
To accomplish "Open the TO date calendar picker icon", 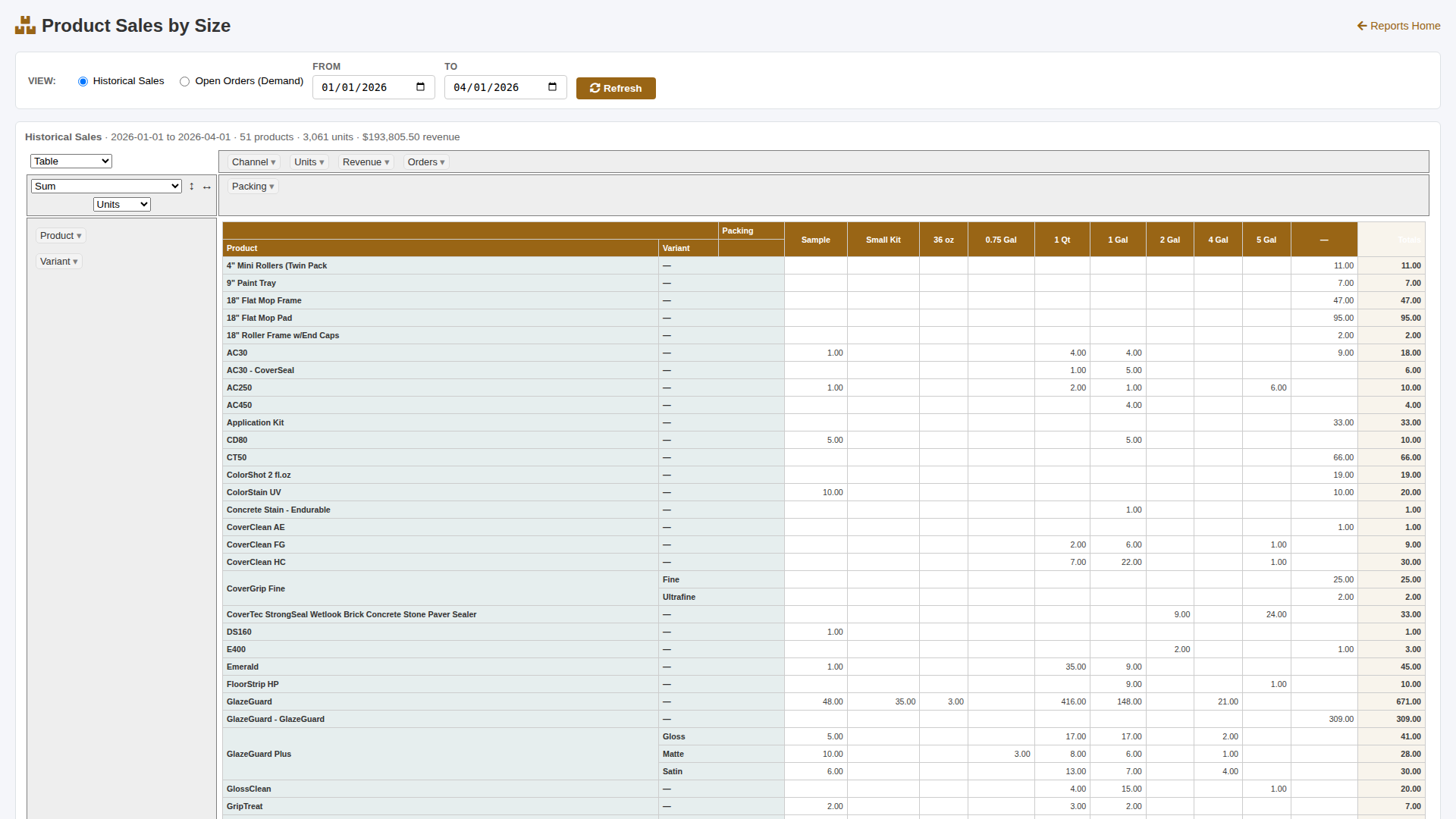I will pos(551,86).
